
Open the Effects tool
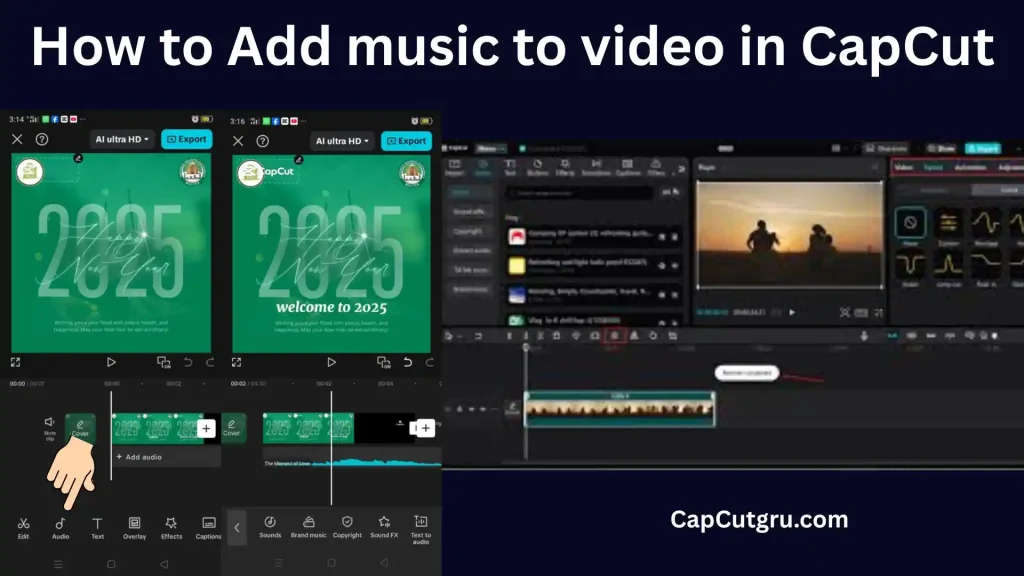tap(171, 528)
